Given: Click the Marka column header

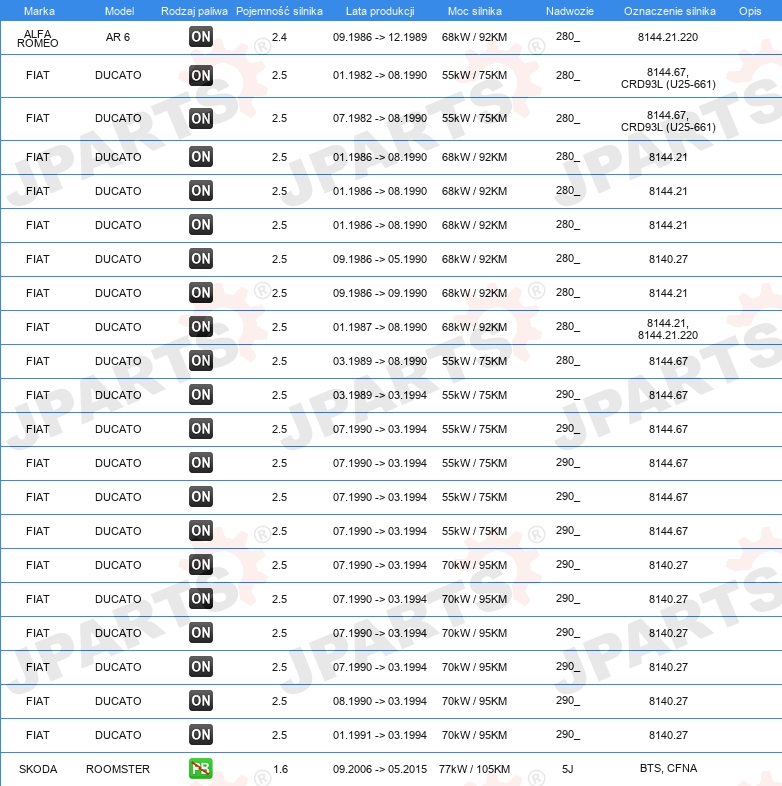Looking at the screenshot, I should click(x=39, y=11).
